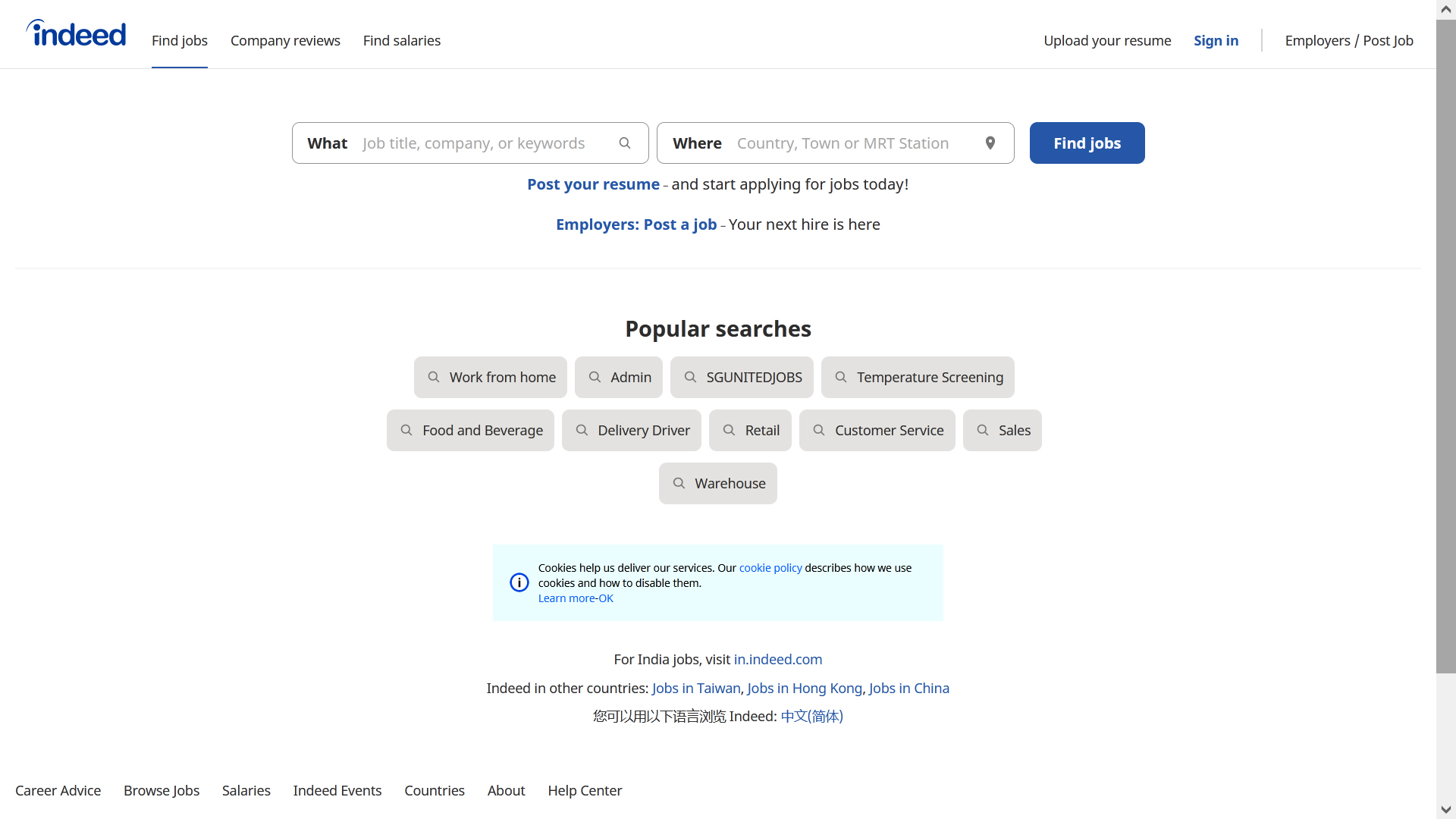Open the Find jobs tab
Image resolution: width=1456 pixels, height=819 pixels.
point(180,41)
